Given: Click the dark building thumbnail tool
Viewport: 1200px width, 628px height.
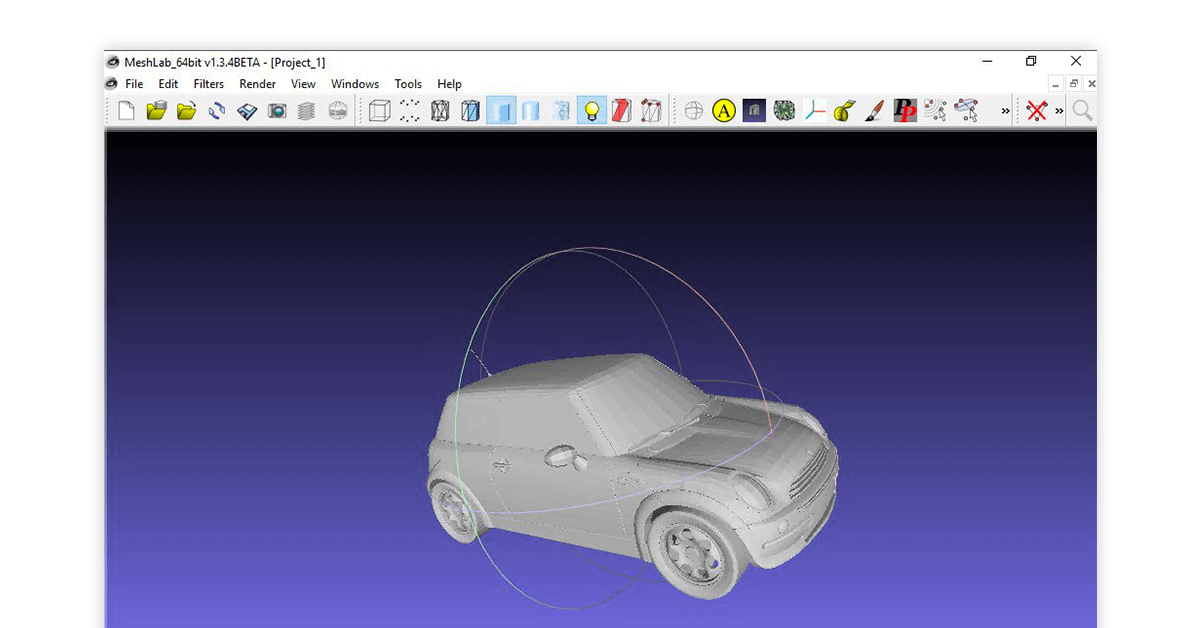Looking at the screenshot, I should (754, 111).
